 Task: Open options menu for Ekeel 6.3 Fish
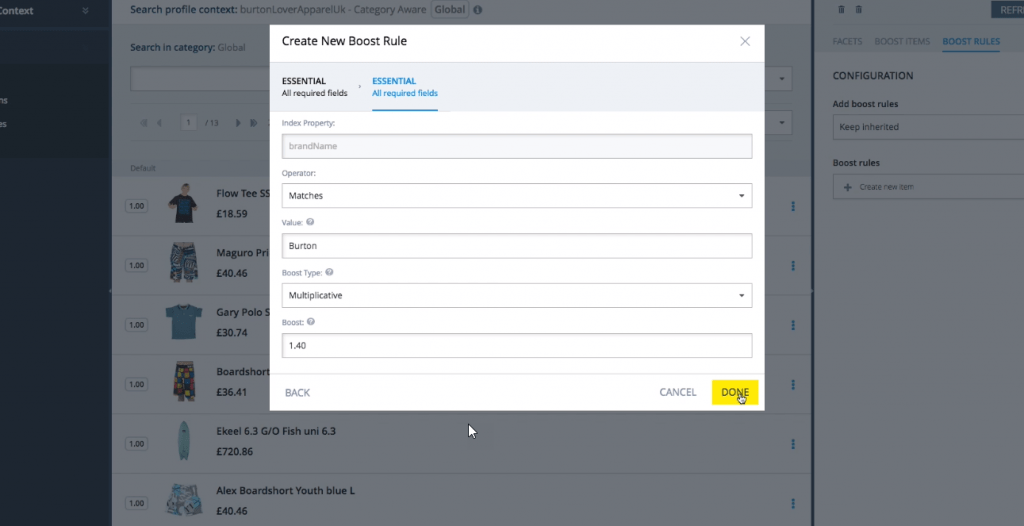coord(793,444)
